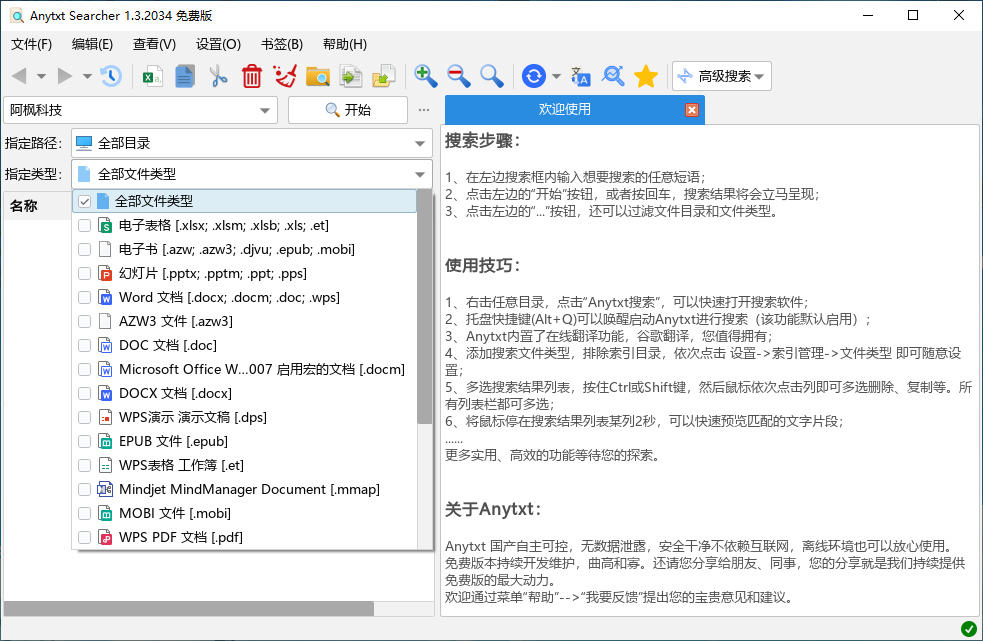Open the 编辑(E) menu
This screenshot has height=641, width=983.
click(92, 45)
